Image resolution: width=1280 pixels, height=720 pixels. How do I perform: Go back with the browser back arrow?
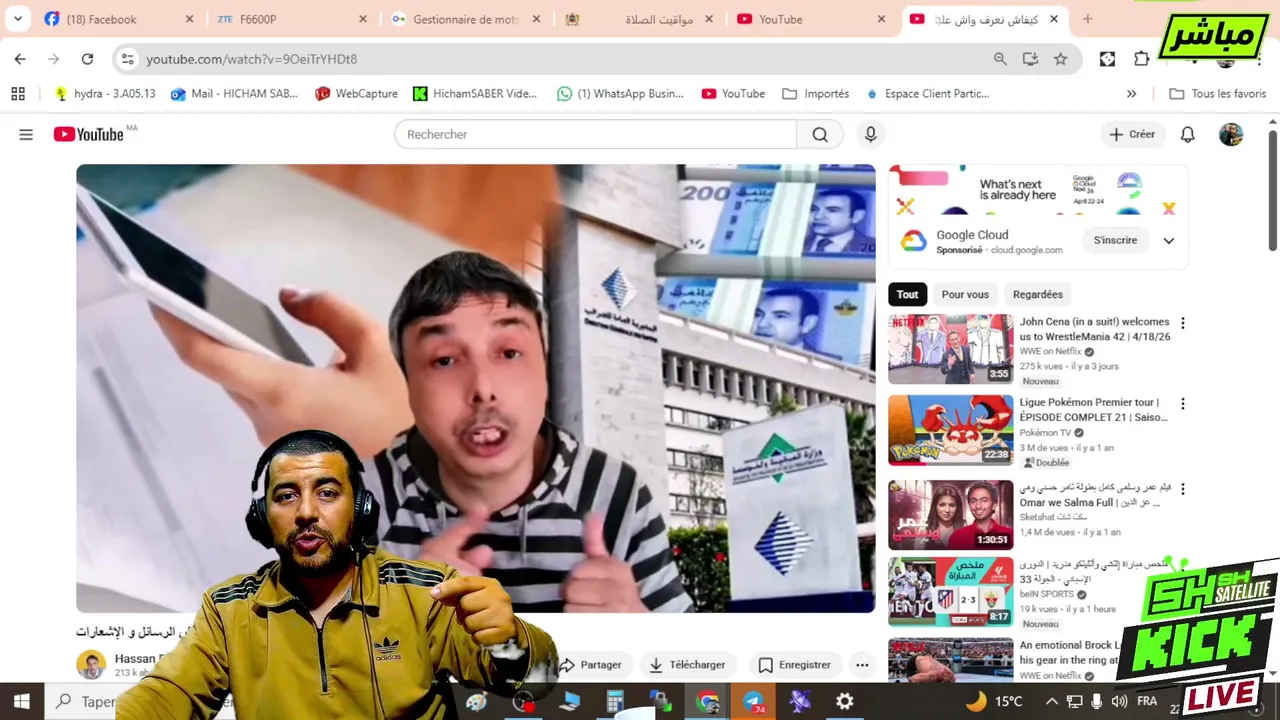[x=20, y=59]
